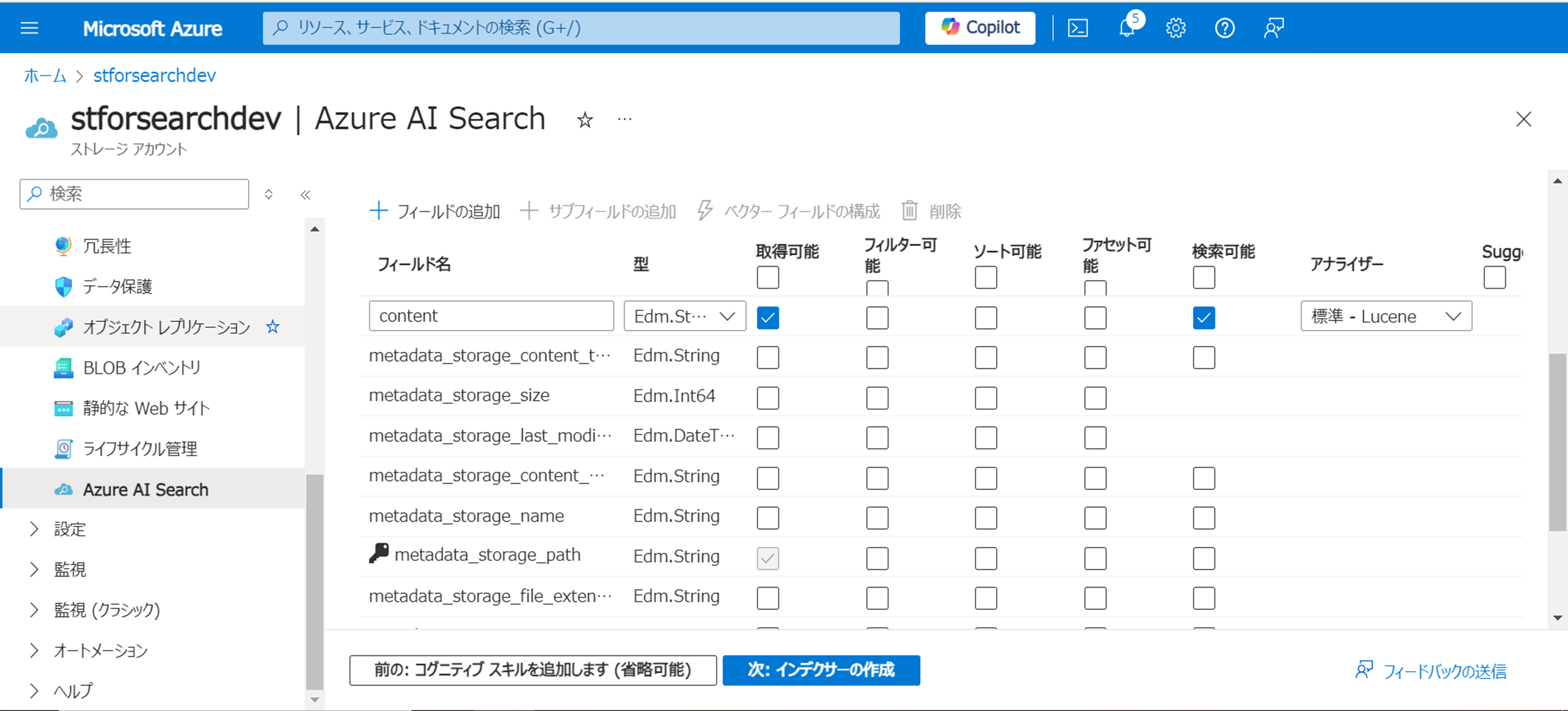Uncheck 取得可能 for content field

point(767,318)
